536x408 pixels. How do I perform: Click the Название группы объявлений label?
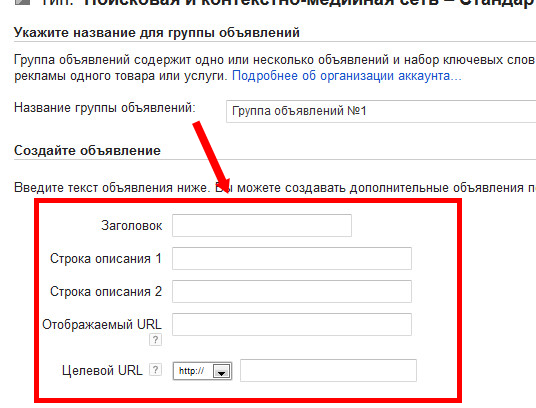click(105, 108)
